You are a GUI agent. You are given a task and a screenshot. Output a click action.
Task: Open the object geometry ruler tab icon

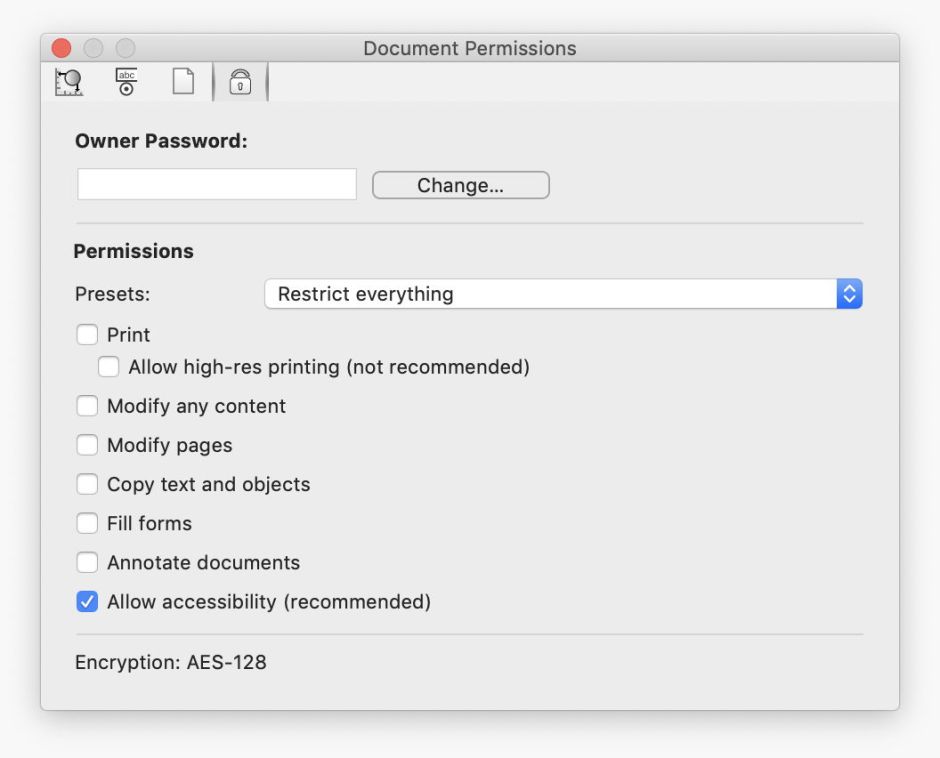click(x=69, y=83)
